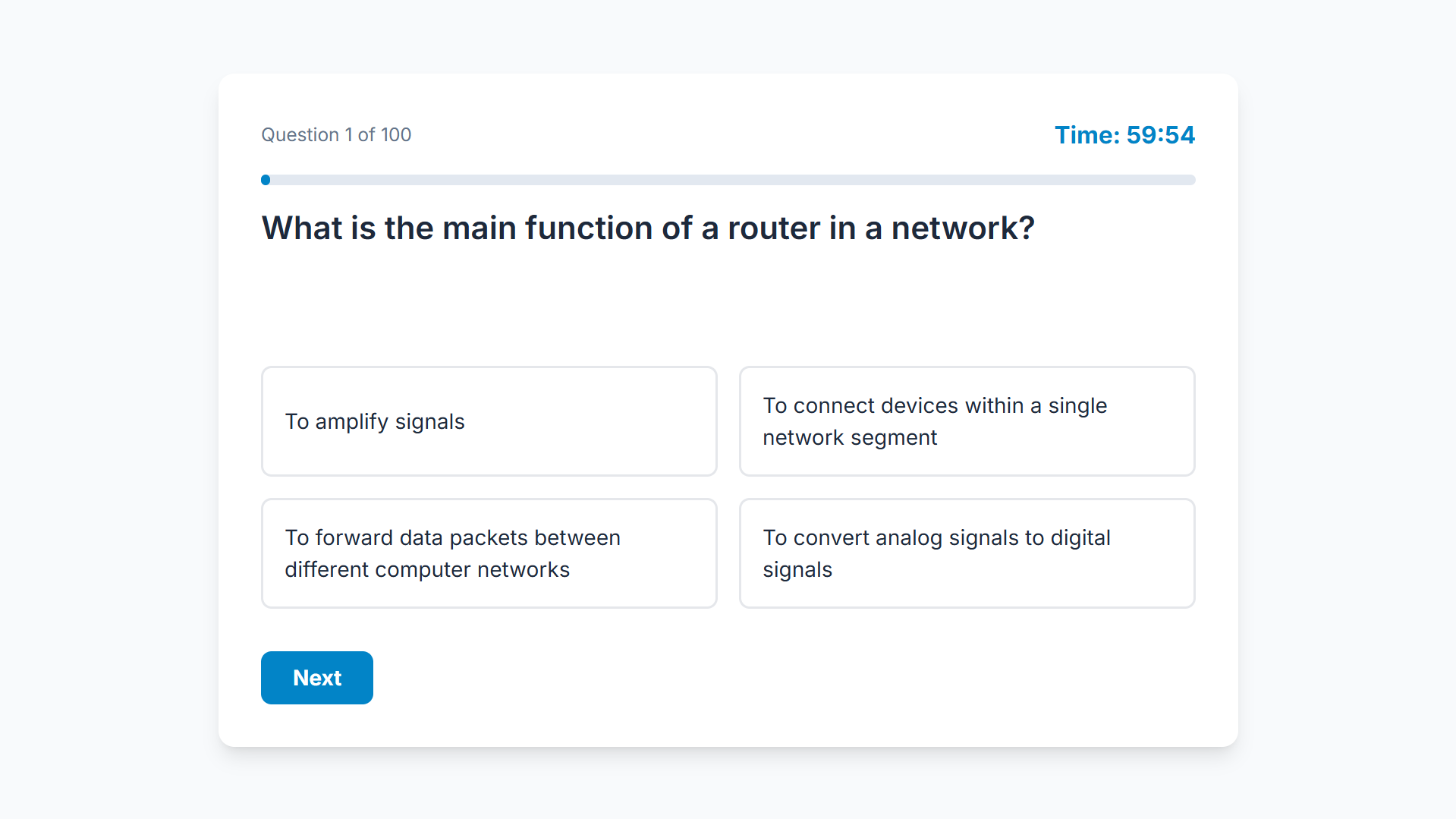Click the number "100" in the question counter
Viewport: 1456px width, 819px height.
tap(395, 135)
